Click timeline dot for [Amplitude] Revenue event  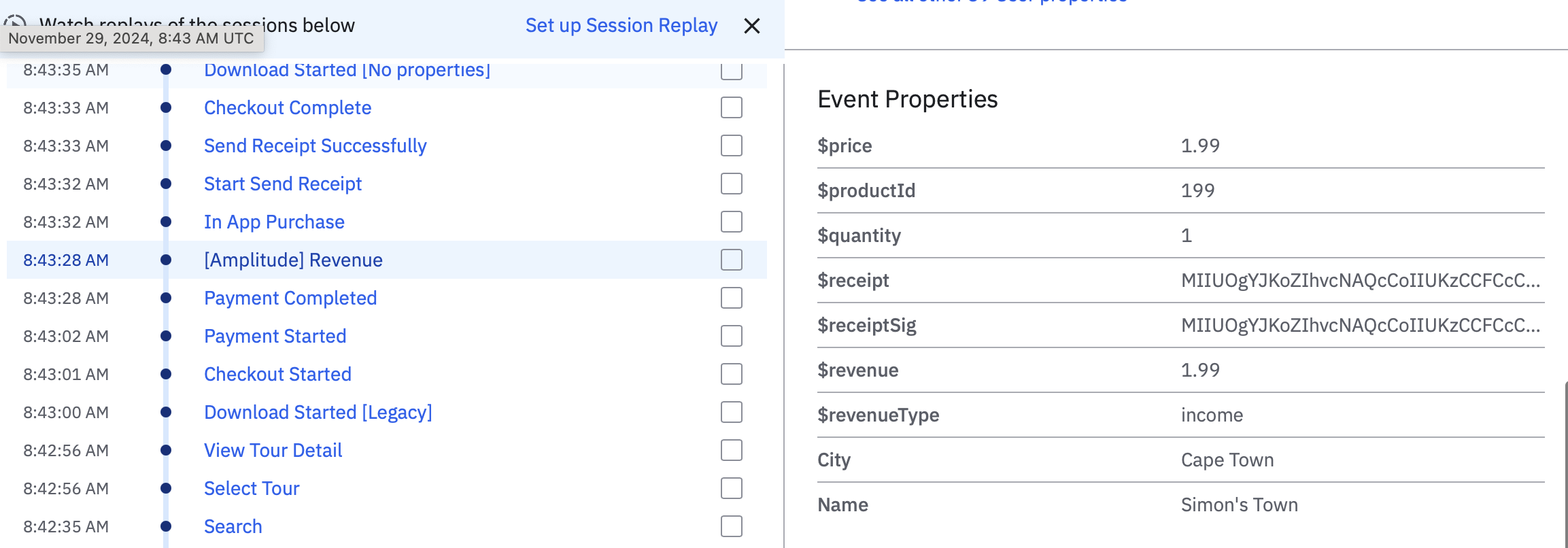pos(166,260)
